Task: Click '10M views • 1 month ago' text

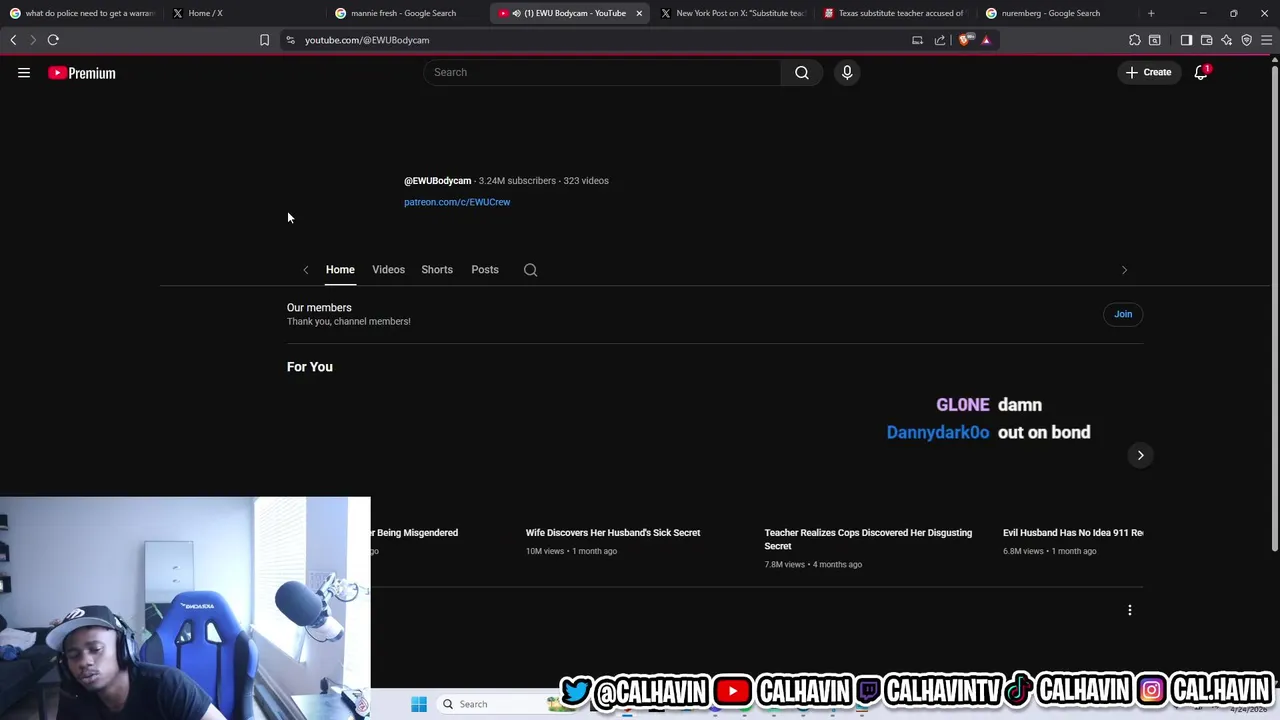Action: coord(571,551)
